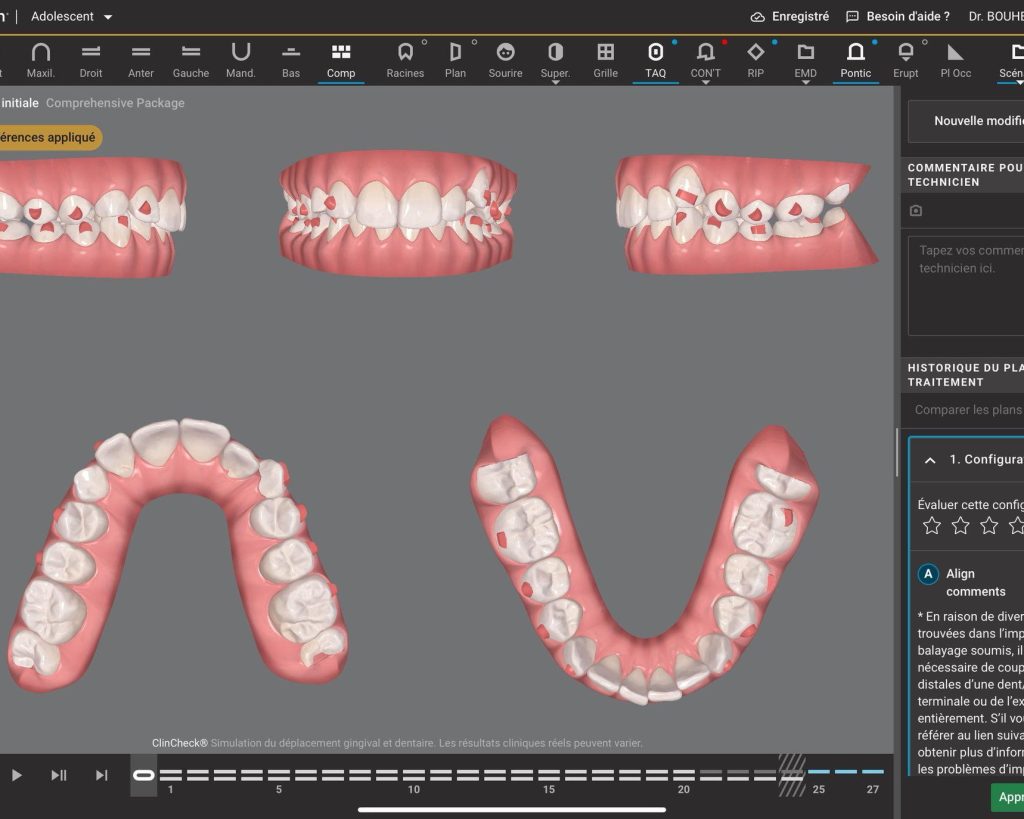Click the Erupt eruption compensation icon
The width and height of the screenshot is (1024, 819).
(x=905, y=60)
